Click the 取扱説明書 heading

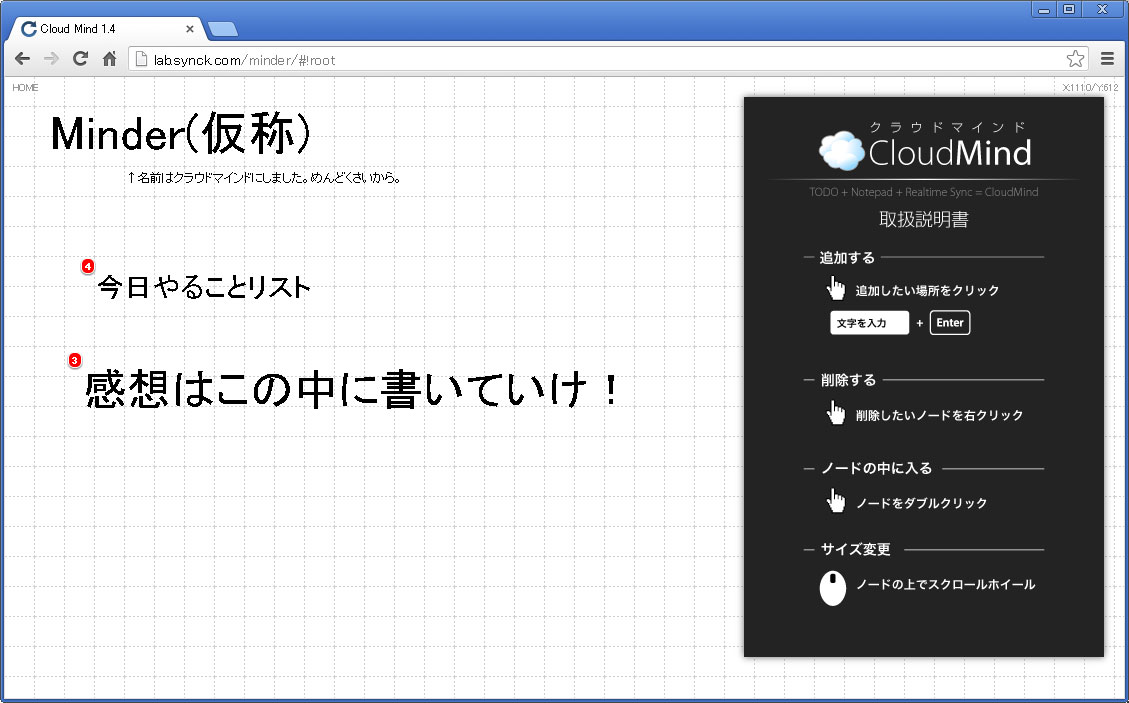(x=924, y=219)
